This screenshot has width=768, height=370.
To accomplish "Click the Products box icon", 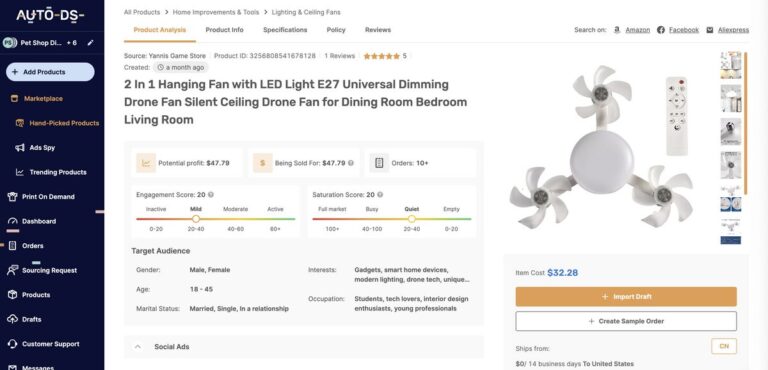I will [13, 295].
